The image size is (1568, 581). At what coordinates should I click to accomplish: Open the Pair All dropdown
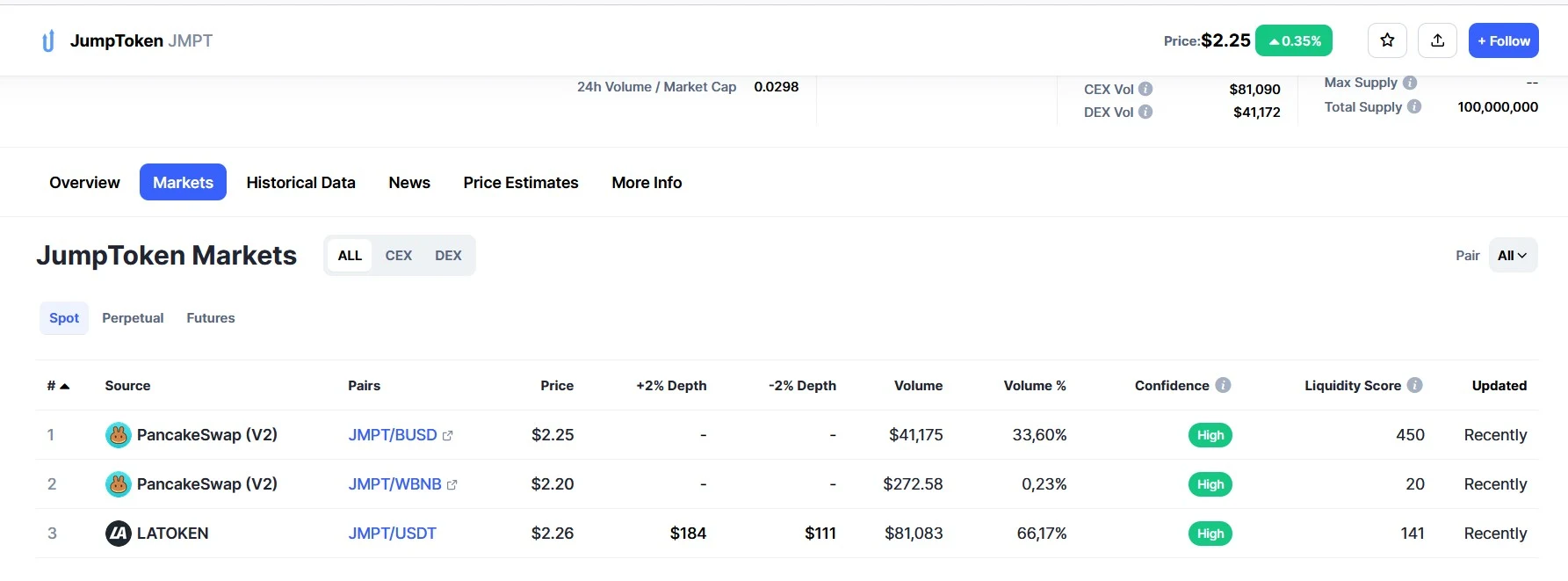click(x=1513, y=255)
